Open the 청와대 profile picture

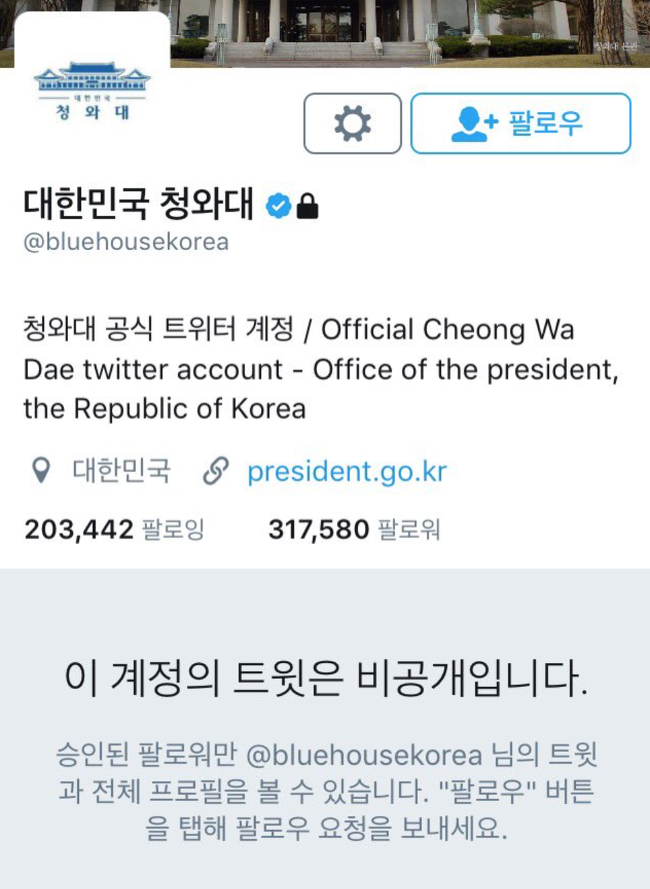(92, 91)
